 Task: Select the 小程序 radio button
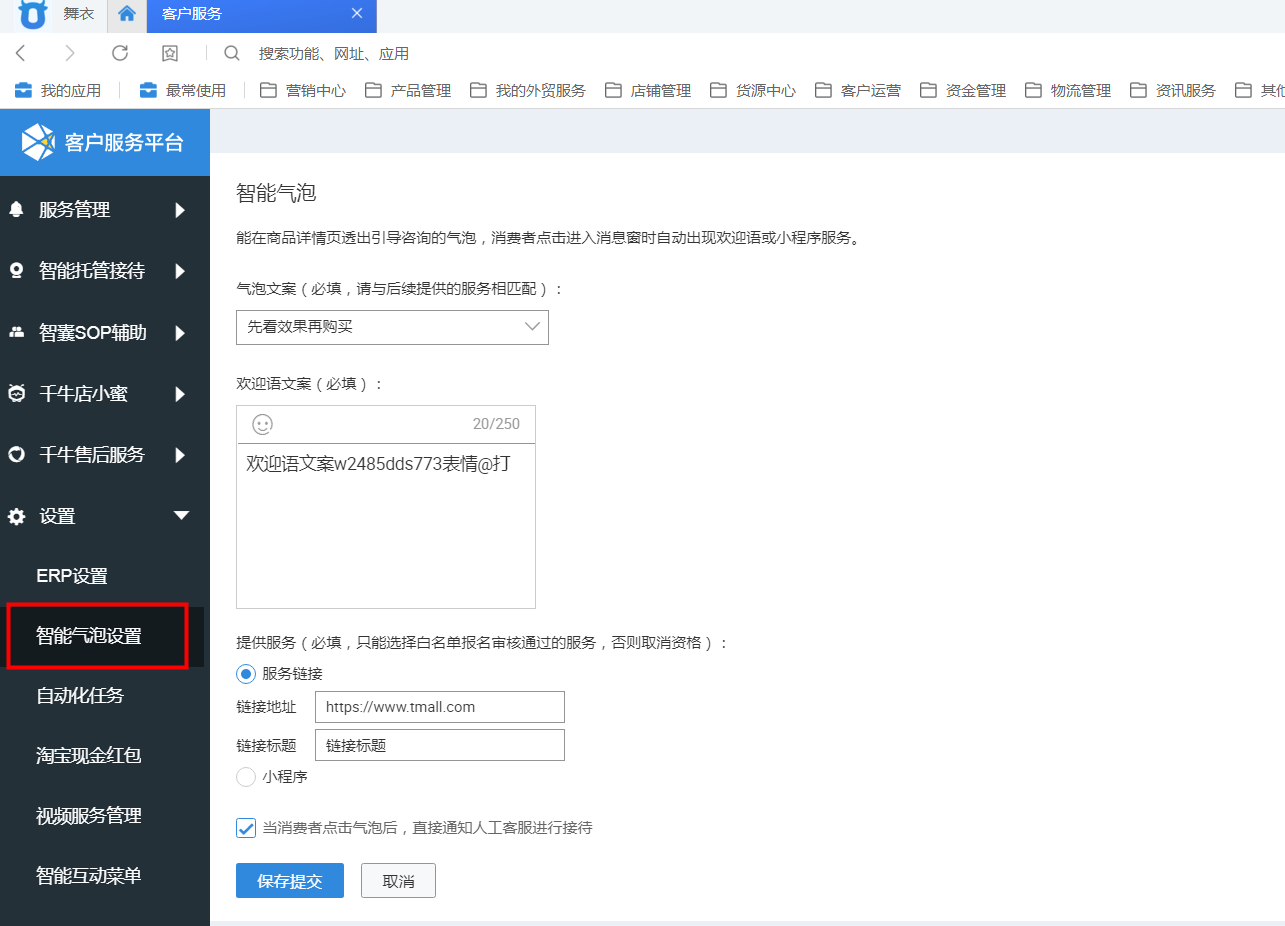point(245,776)
